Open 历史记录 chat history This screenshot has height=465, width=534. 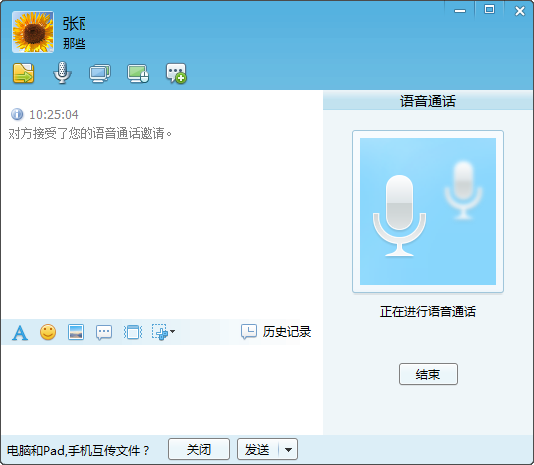point(276,332)
